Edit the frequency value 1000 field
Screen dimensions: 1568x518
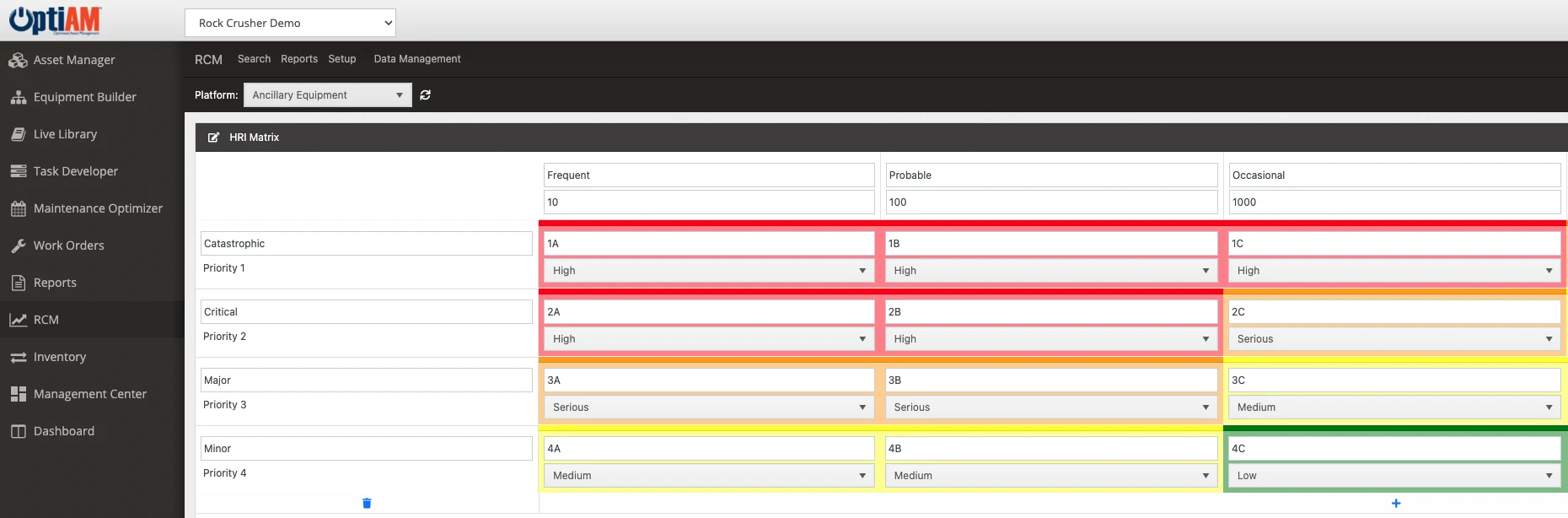click(1394, 202)
